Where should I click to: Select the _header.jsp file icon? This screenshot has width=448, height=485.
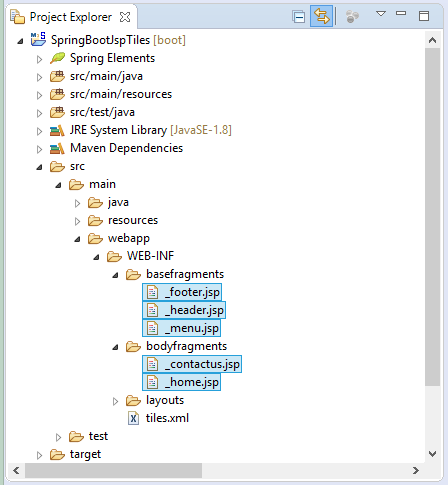coord(152,310)
